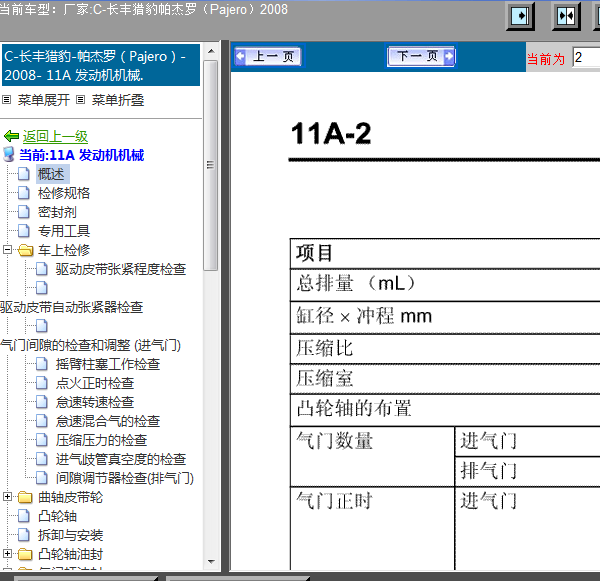This screenshot has width=600, height=581.
Task: Click the collapse-both-panels arrows icon
Action: pos(566,16)
